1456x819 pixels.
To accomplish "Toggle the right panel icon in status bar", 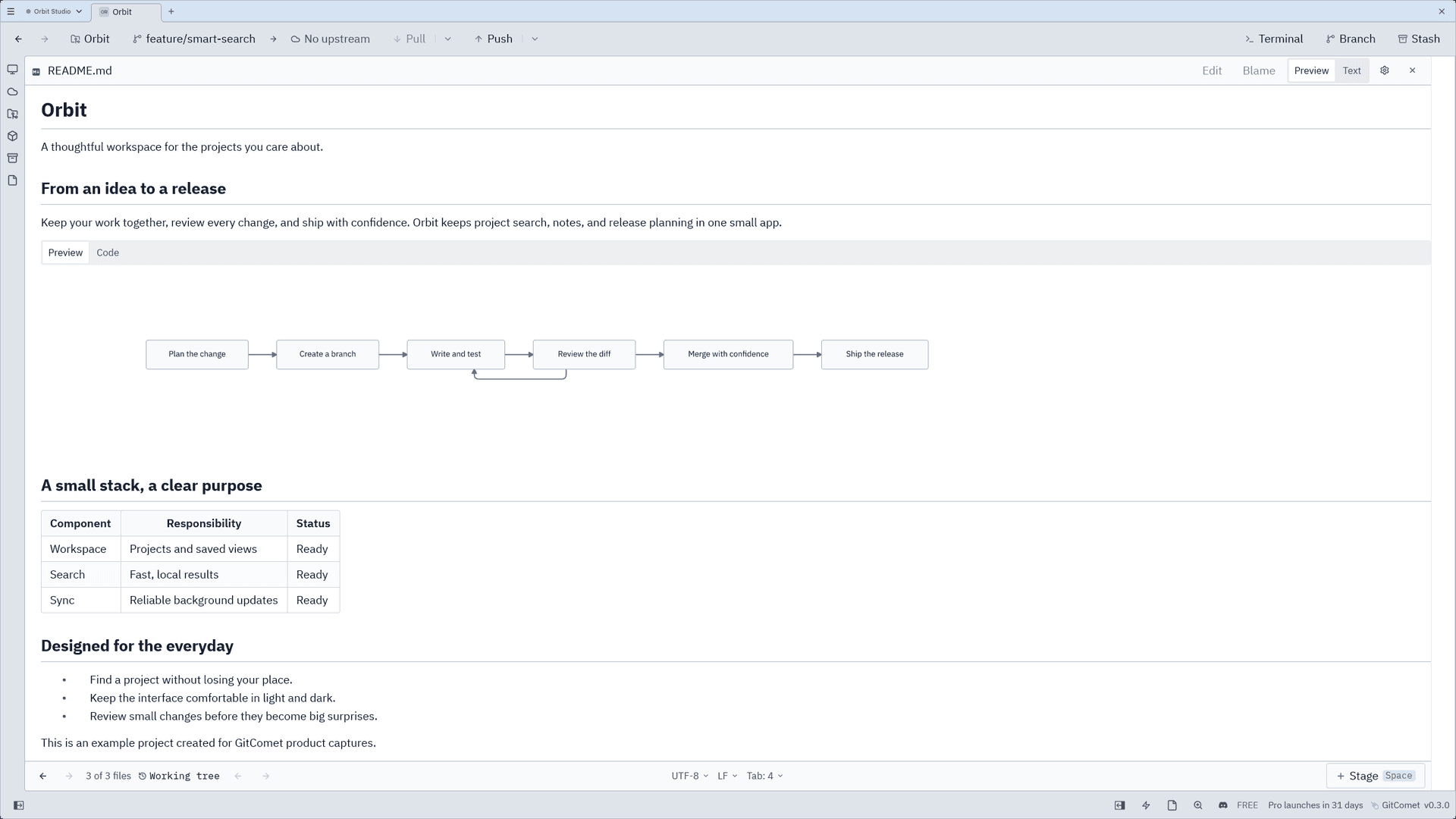I will (x=1119, y=805).
